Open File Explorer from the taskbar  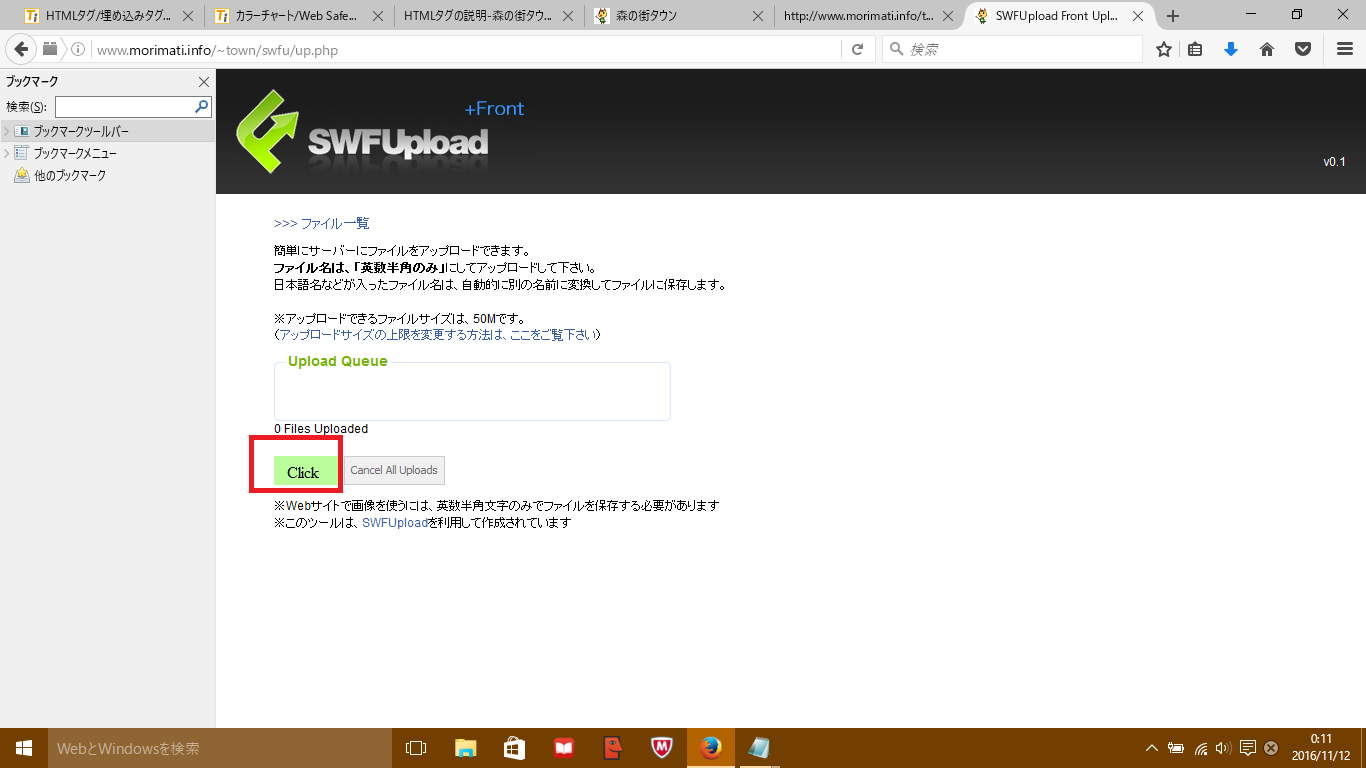[465, 748]
